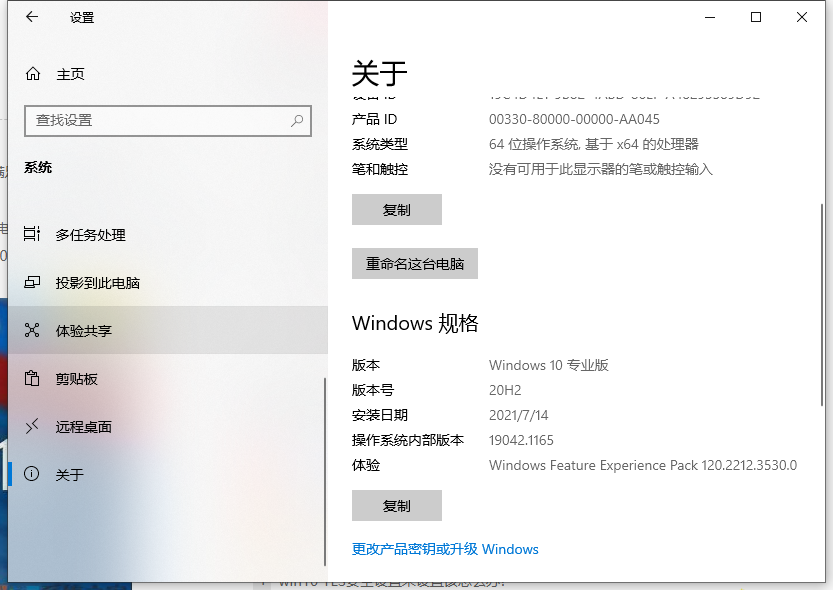
Task: Open 远程桌面 settings page
Action: tap(168, 426)
